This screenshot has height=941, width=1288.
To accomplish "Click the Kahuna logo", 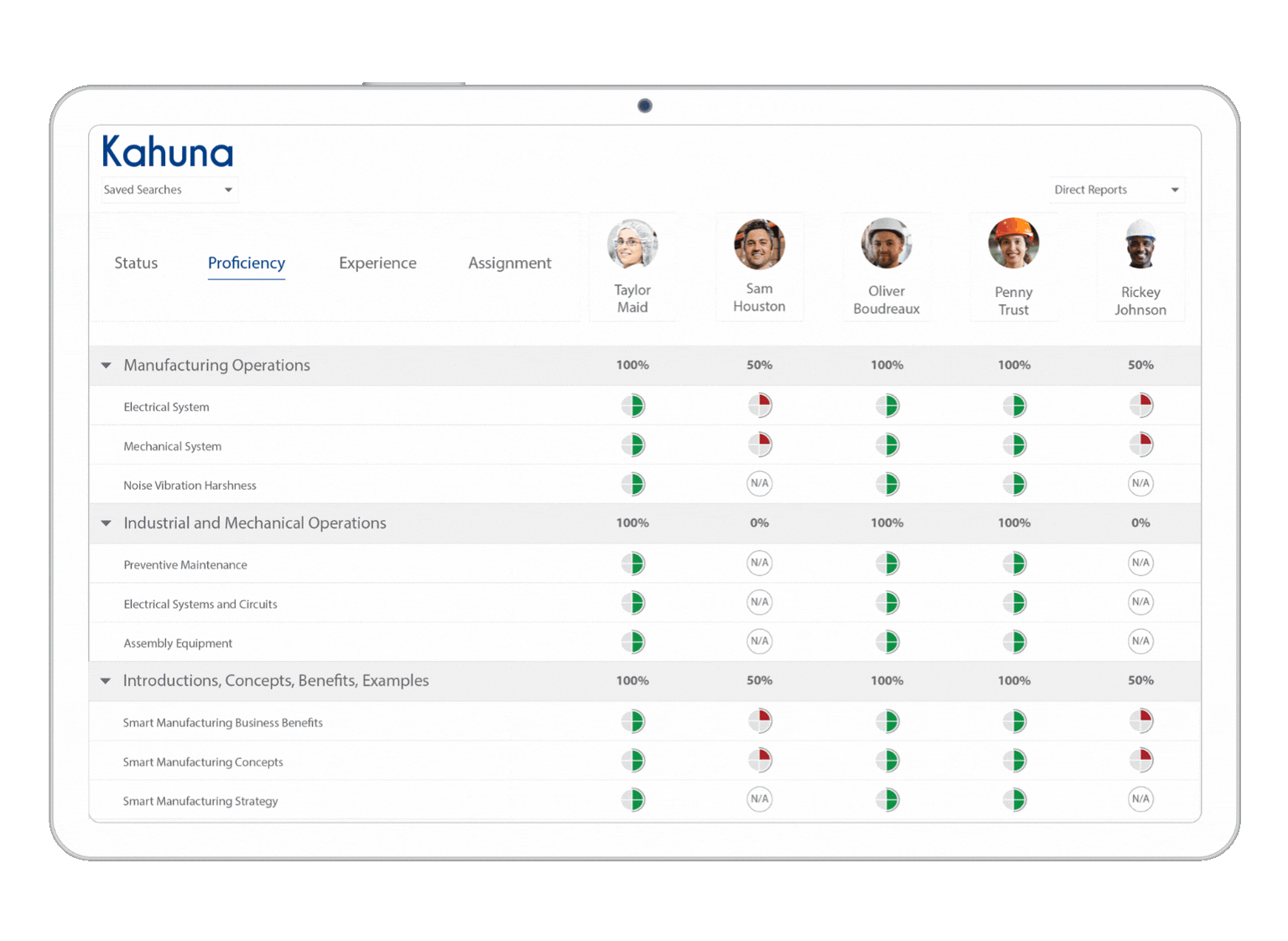I will (x=168, y=152).
